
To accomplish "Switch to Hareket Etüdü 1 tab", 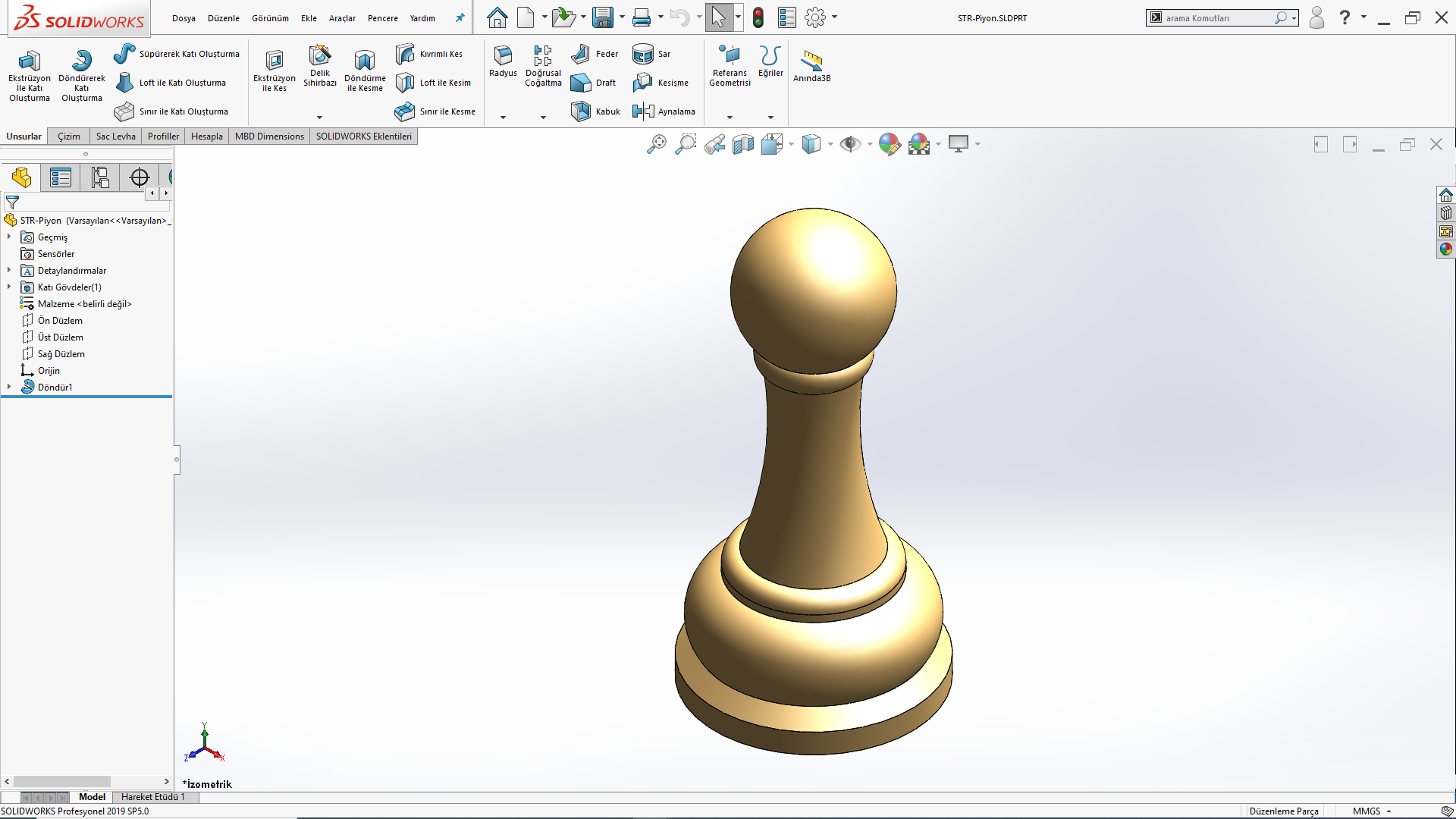I will 152,797.
